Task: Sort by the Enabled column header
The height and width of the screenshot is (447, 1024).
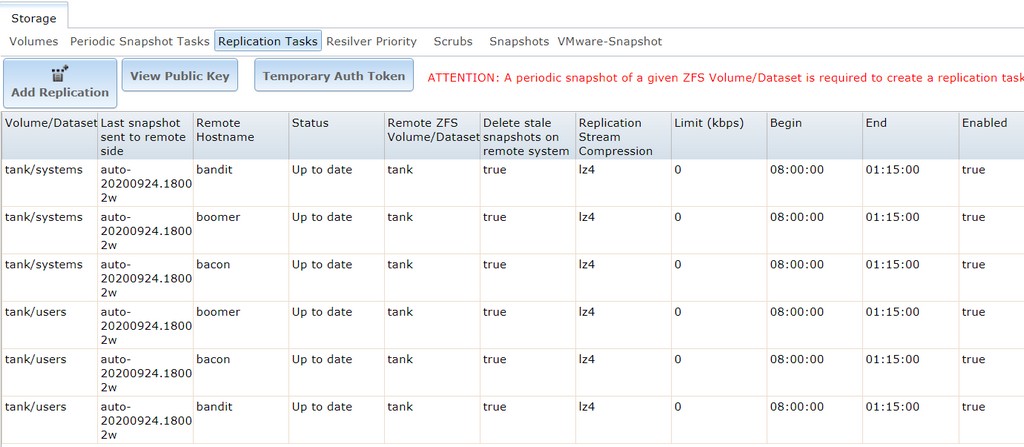Action: (985, 123)
